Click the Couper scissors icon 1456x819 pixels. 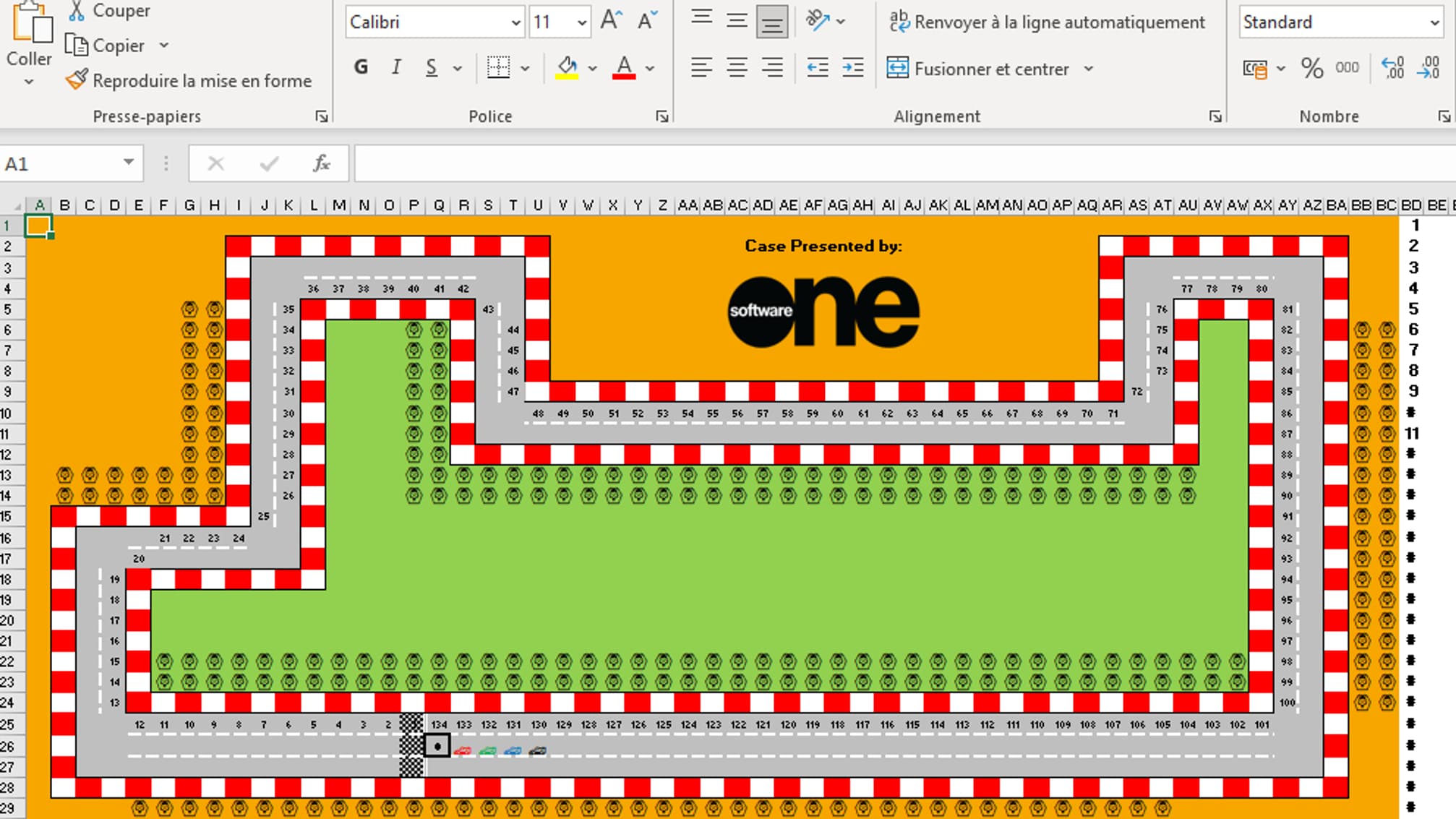point(77,11)
